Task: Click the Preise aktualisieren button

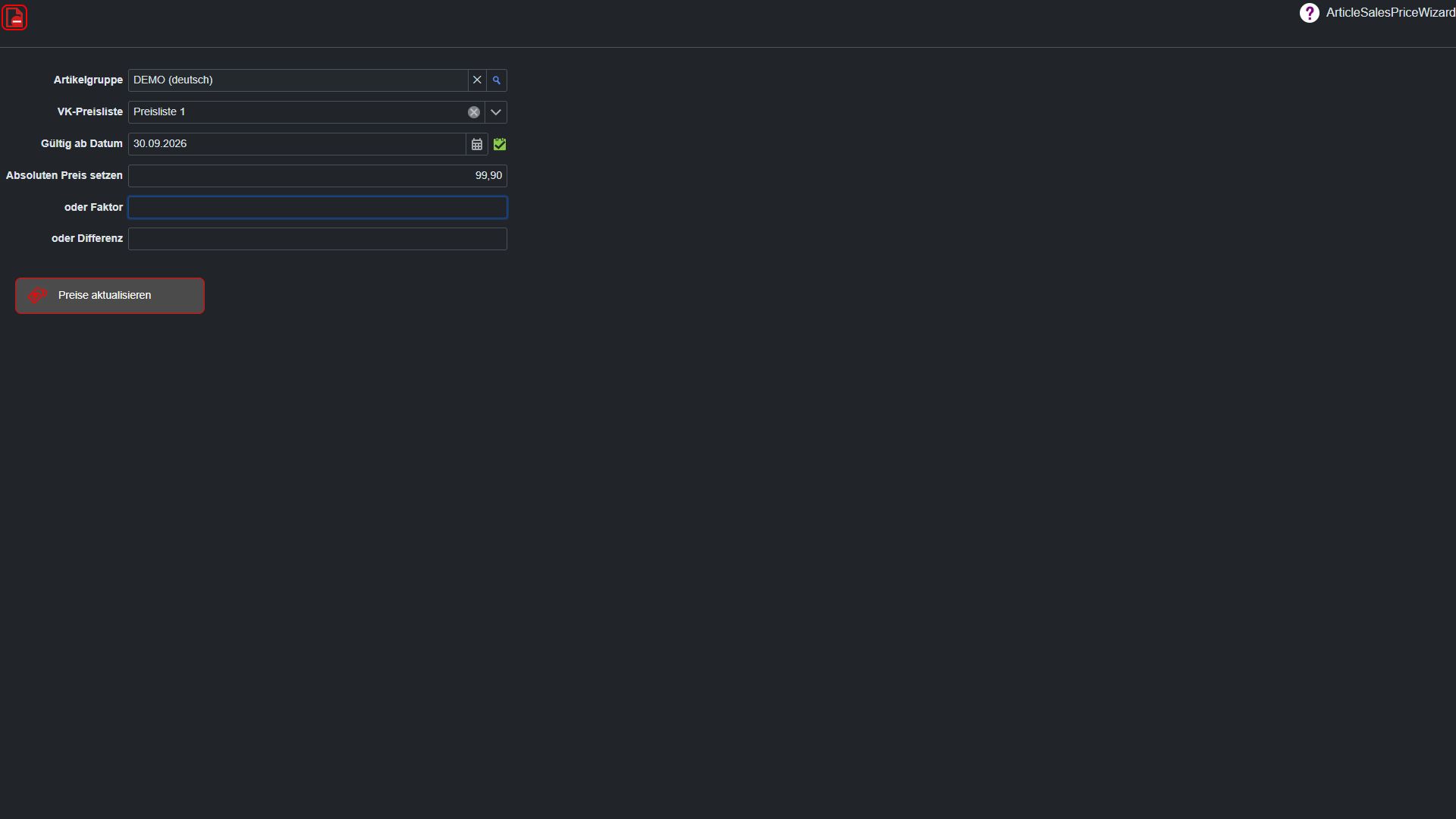Action: point(110,296)
